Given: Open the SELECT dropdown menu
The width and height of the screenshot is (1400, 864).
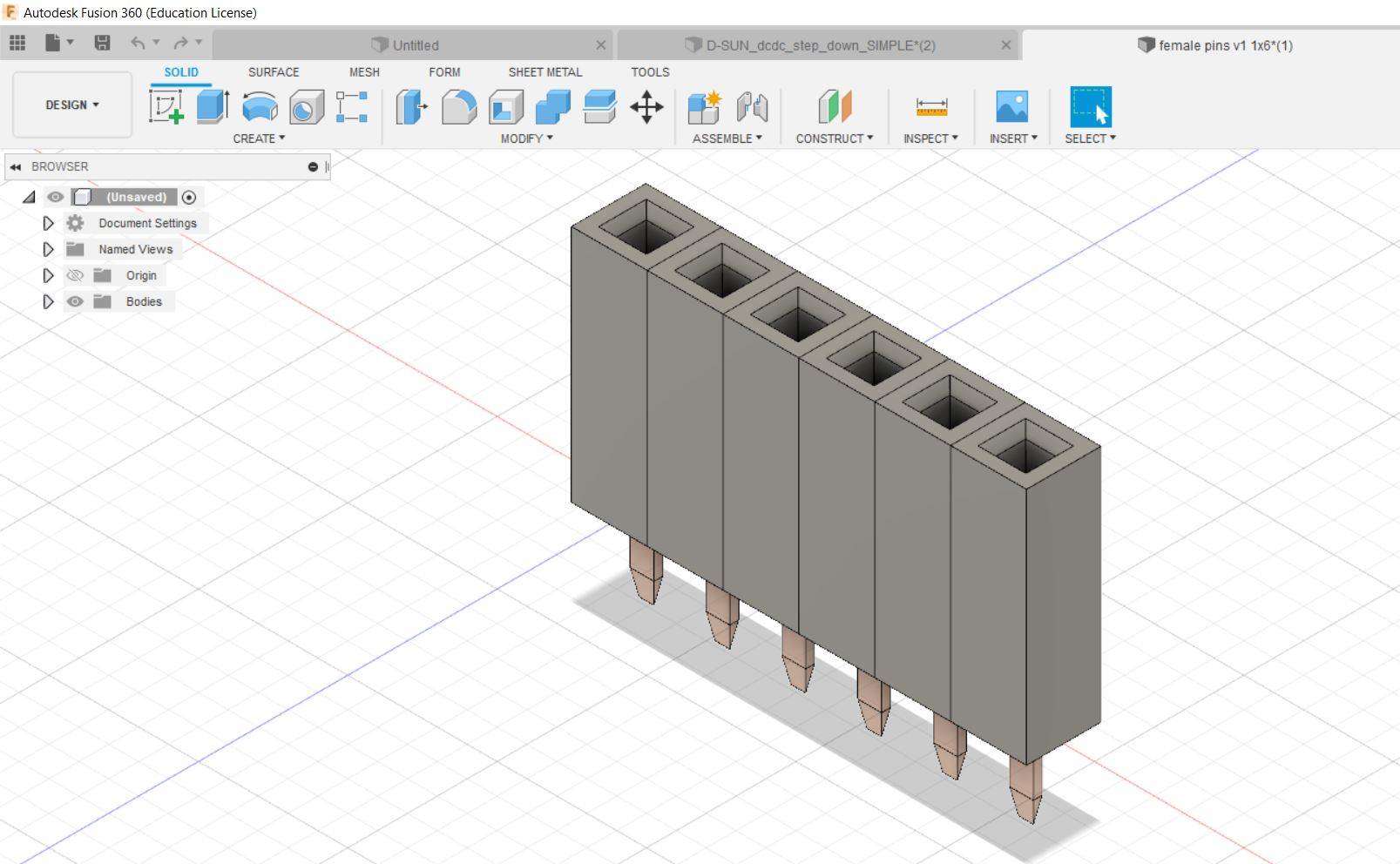Looking at the screenshot, I should 1090,138.
